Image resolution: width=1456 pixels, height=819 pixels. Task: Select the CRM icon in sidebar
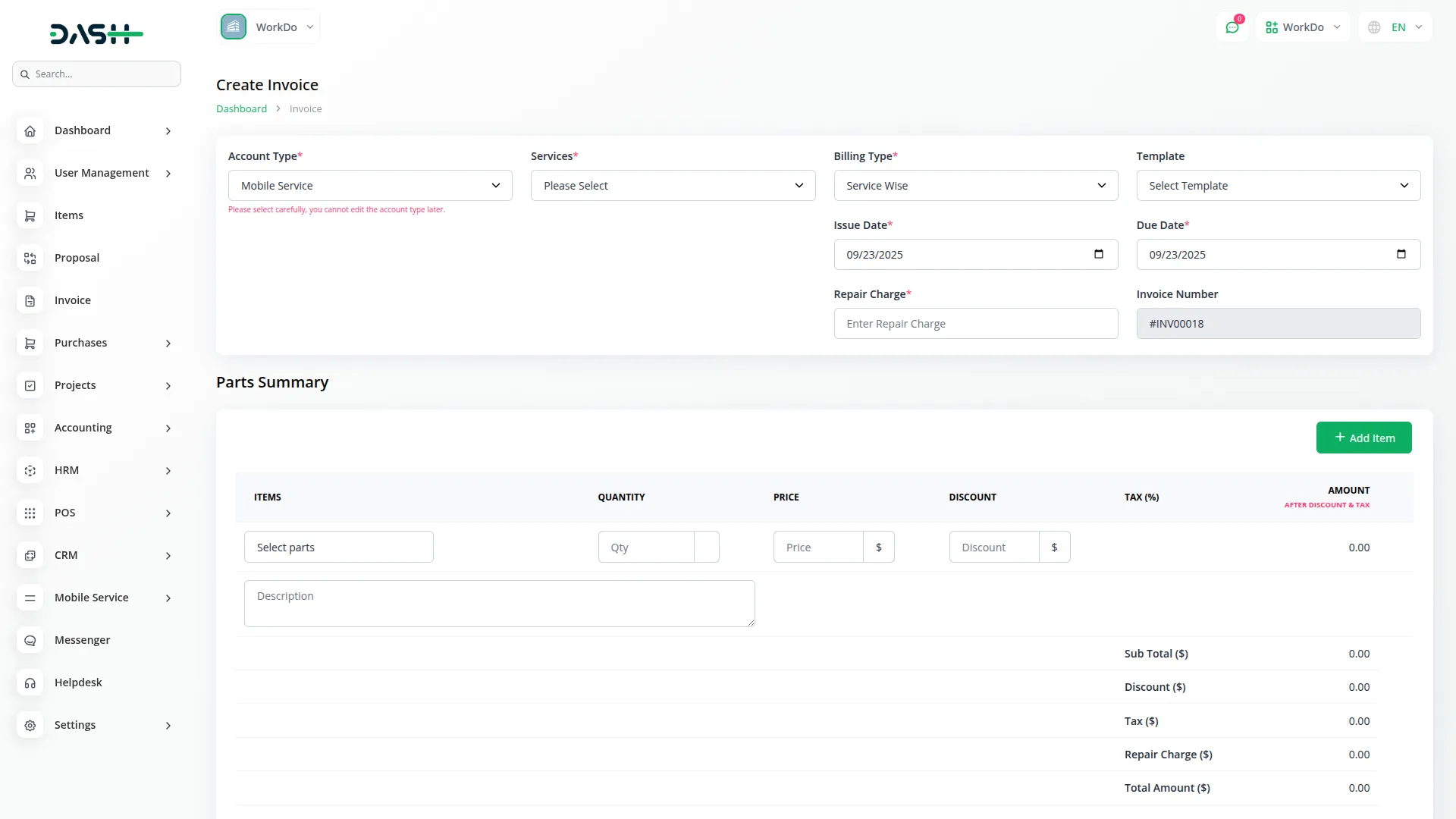(30, 556)
